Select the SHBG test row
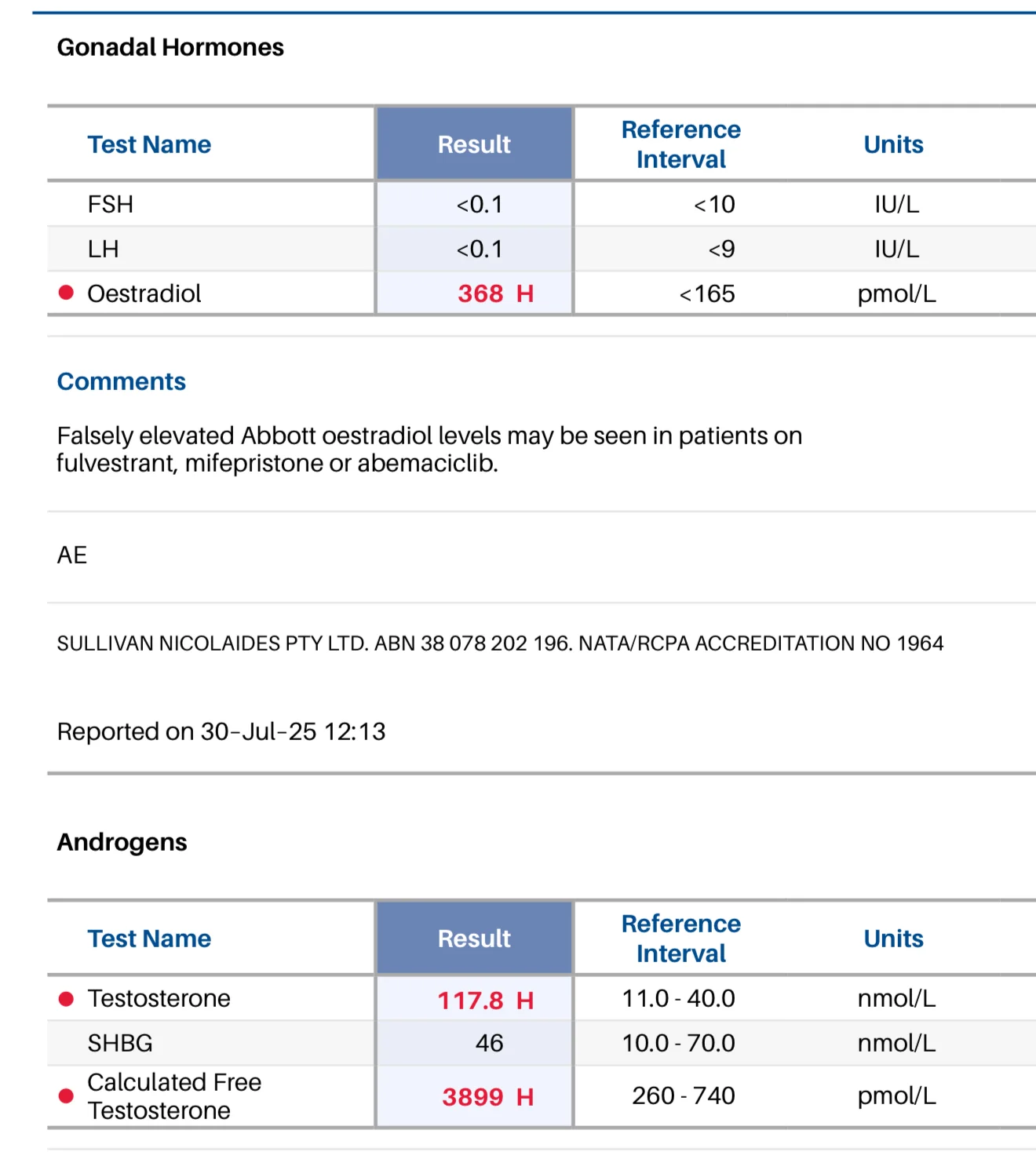Image resolution: width=1036 pixels, height=1163 pixels. coord(542,1043)
